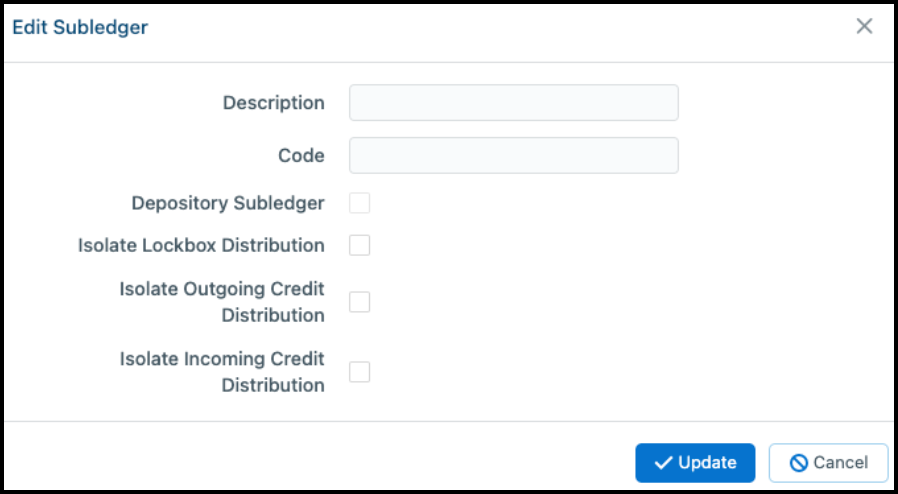Click the Edit Subledger dialog title
Viewport: 898px width, 494px height.
coord(80,27)
